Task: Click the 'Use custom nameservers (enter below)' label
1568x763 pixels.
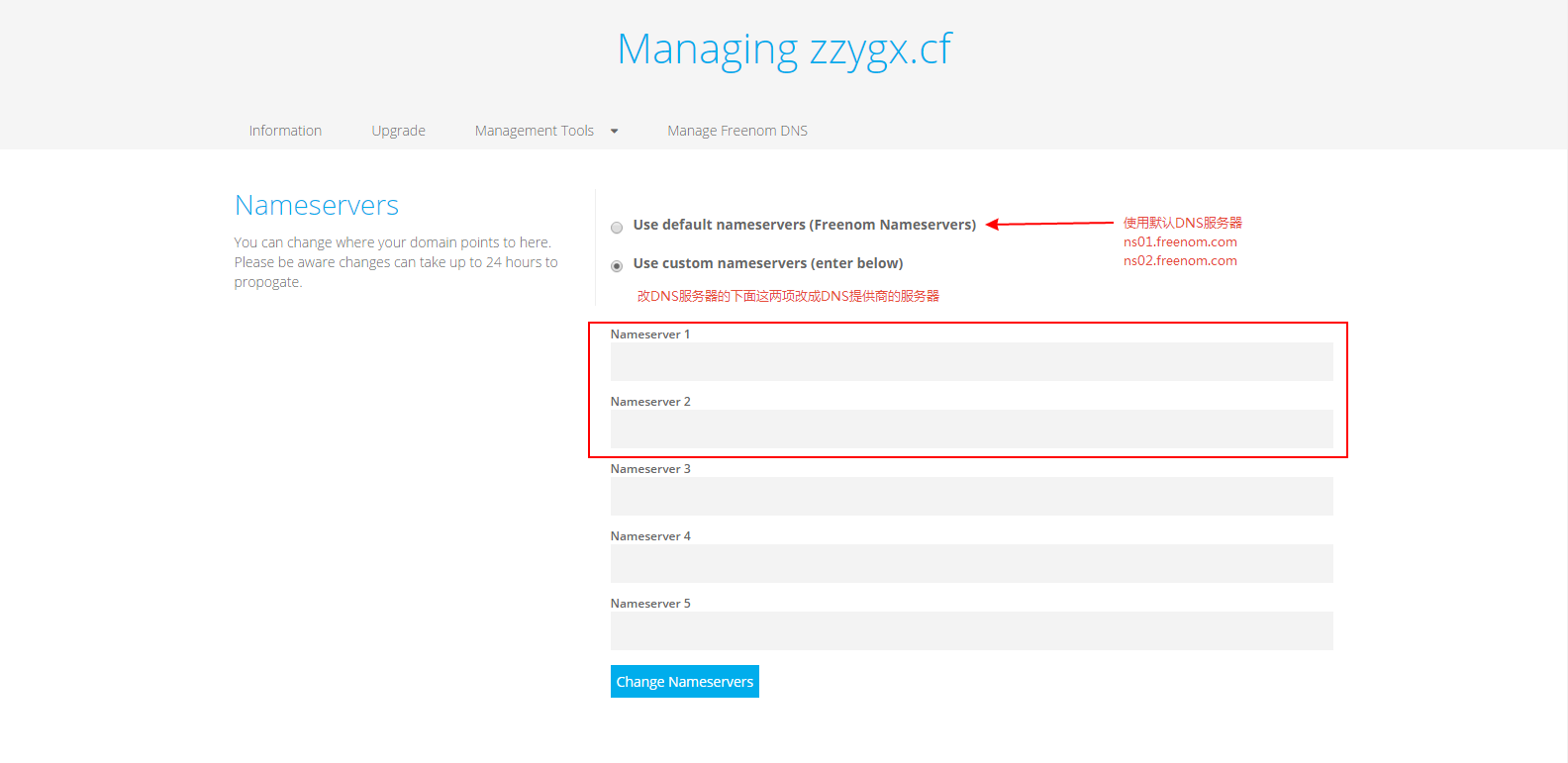Action: [x=768, y=263]
